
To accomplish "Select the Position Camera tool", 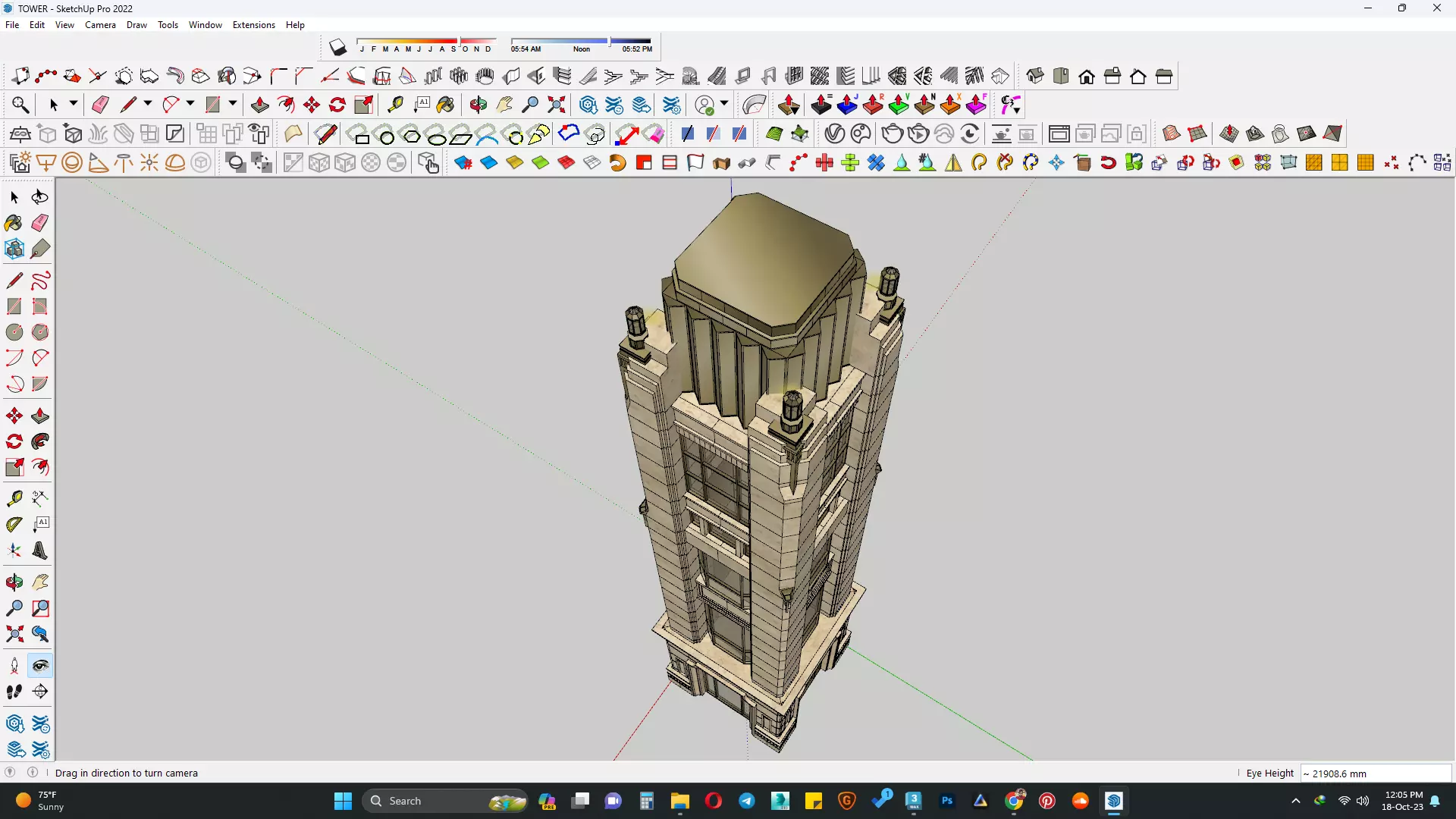I will pos(14,666).
